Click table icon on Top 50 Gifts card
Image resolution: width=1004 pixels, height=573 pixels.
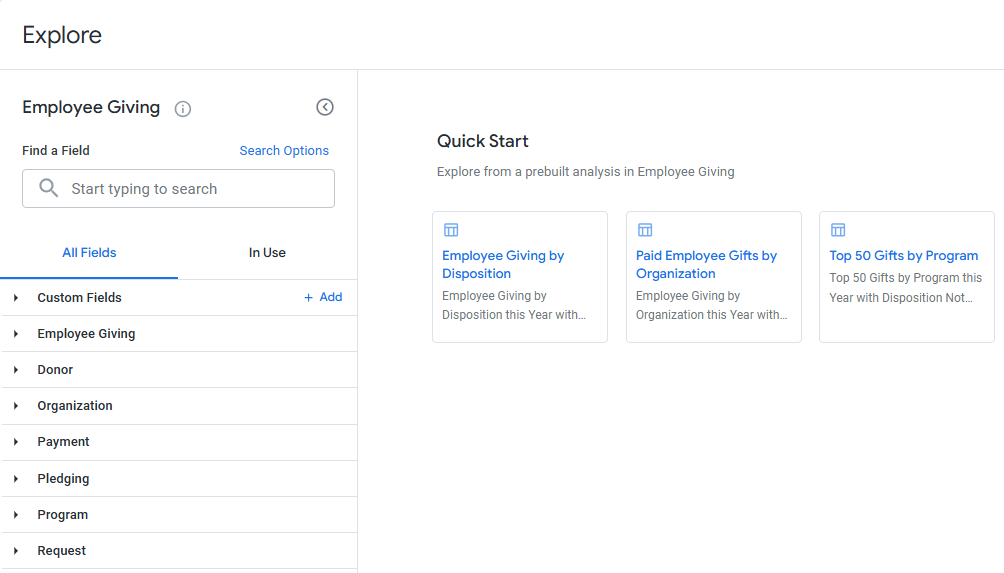[838, 230]
